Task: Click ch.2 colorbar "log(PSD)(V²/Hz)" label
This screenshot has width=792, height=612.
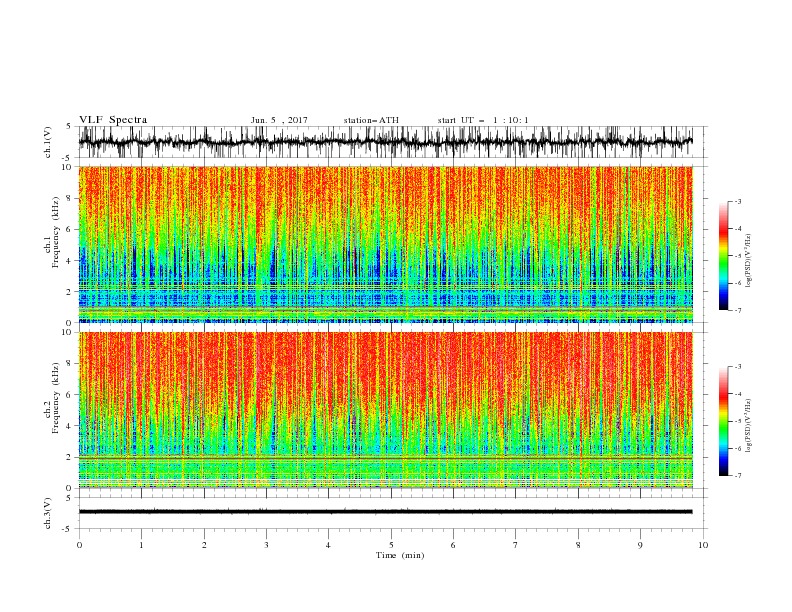Action: tap(748, 426)
